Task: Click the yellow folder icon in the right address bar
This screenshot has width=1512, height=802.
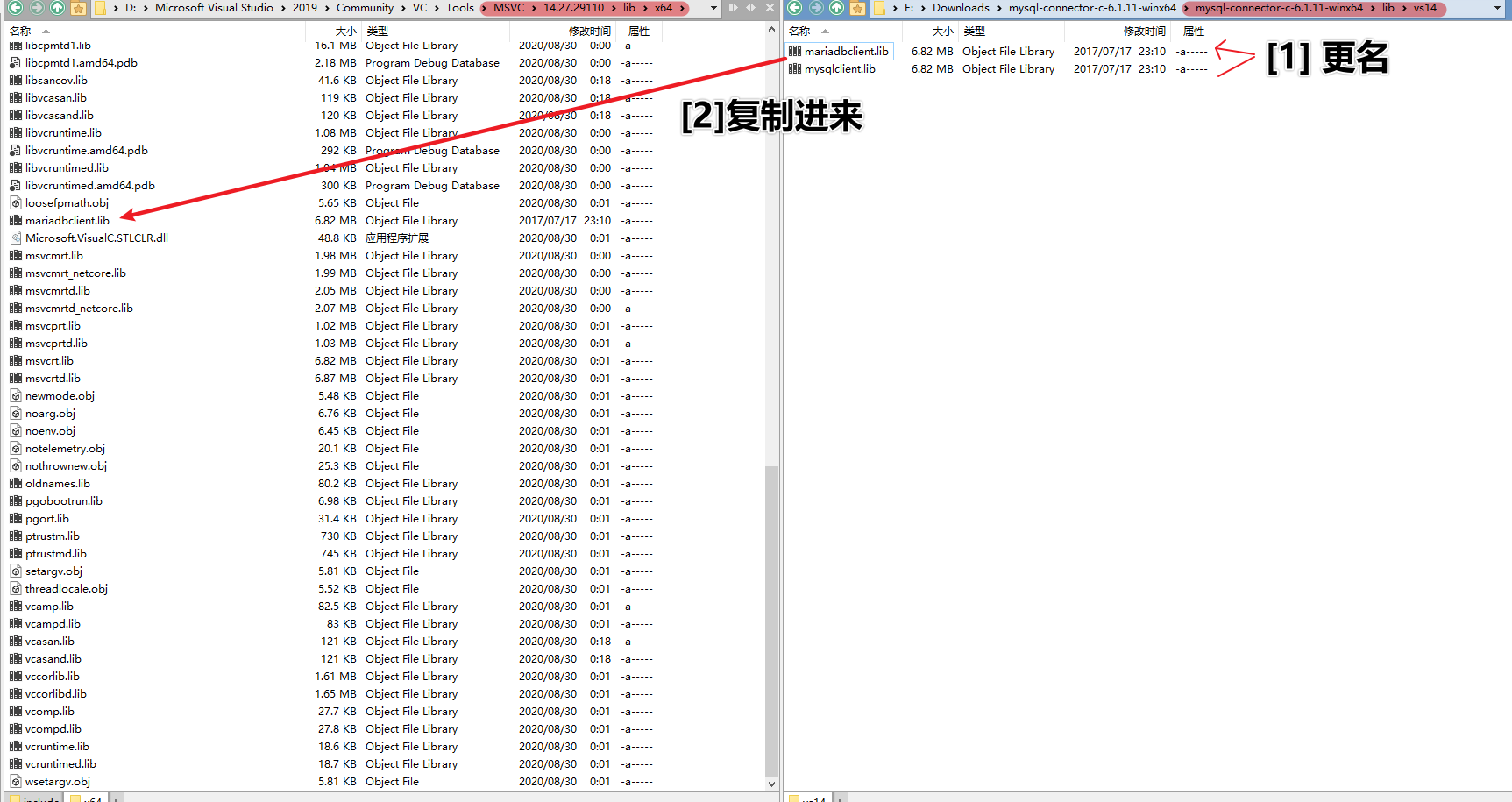Action: pyautogui.click(x=879, y=8)
